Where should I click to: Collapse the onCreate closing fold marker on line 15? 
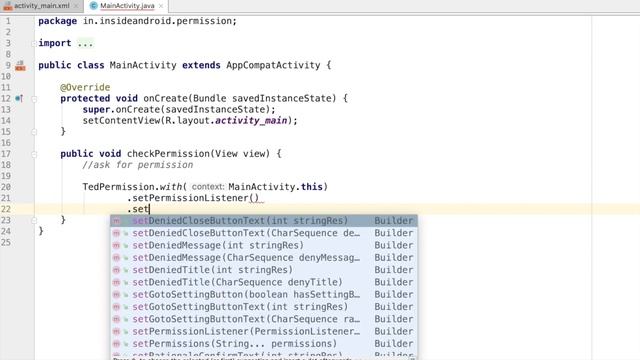pos(34,131)
